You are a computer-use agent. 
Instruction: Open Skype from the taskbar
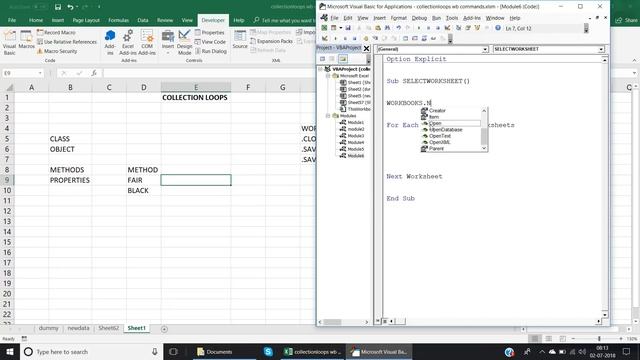tap(268, 351)
